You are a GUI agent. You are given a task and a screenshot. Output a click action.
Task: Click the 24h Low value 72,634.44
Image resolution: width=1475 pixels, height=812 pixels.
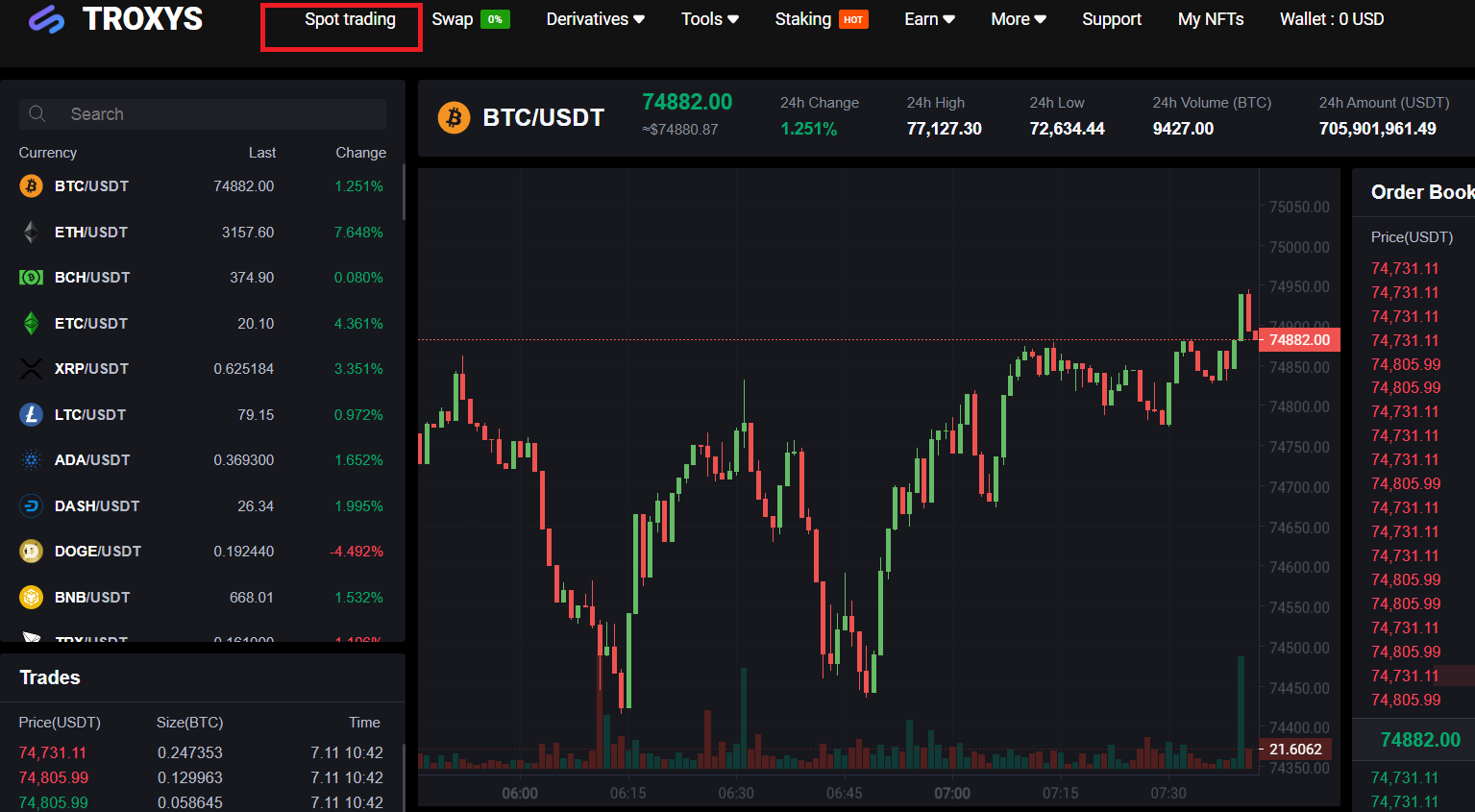1067,129
